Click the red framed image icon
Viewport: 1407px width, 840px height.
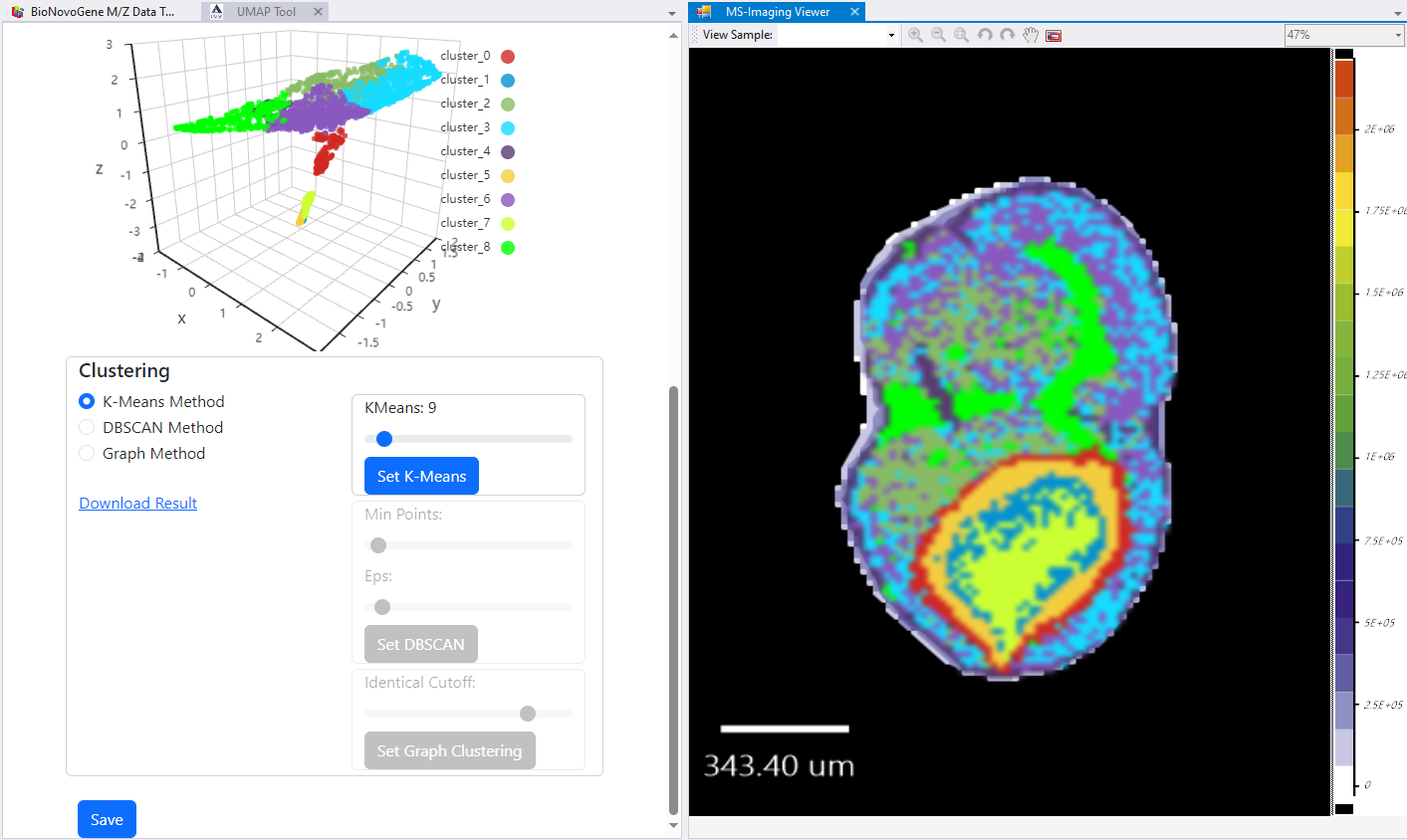click(1054, 35)
